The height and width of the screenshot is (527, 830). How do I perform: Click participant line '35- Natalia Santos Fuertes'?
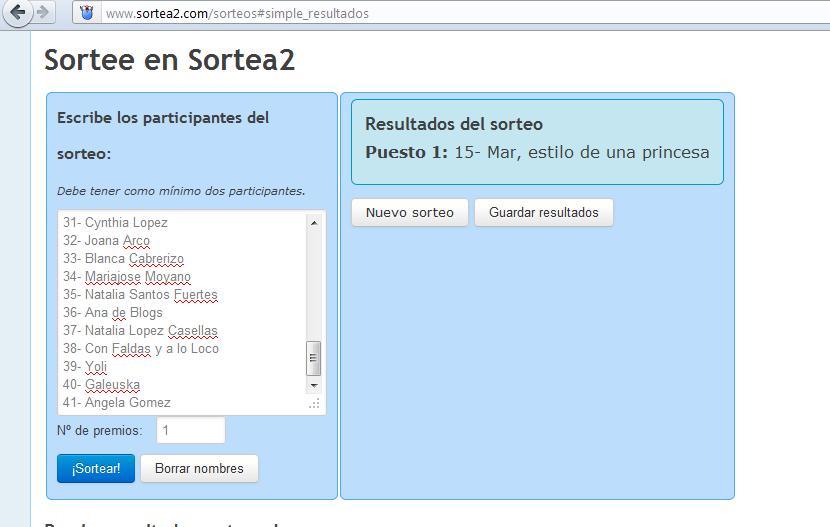[x=140, y=295]
